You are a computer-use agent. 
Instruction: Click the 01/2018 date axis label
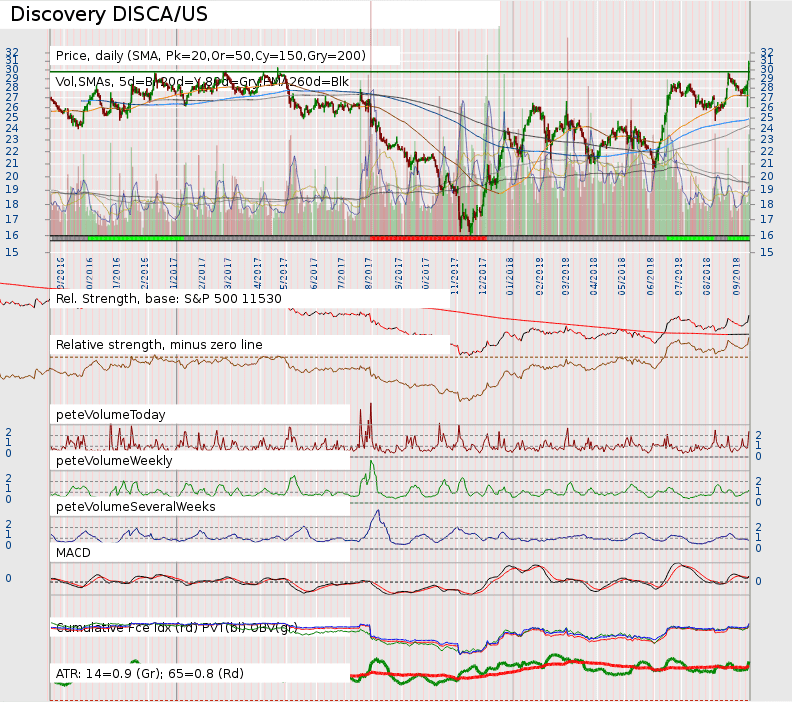[510, 276]
